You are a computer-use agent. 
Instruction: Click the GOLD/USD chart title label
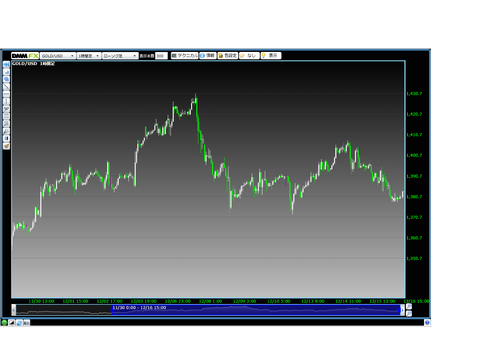(x=33, y=63)
